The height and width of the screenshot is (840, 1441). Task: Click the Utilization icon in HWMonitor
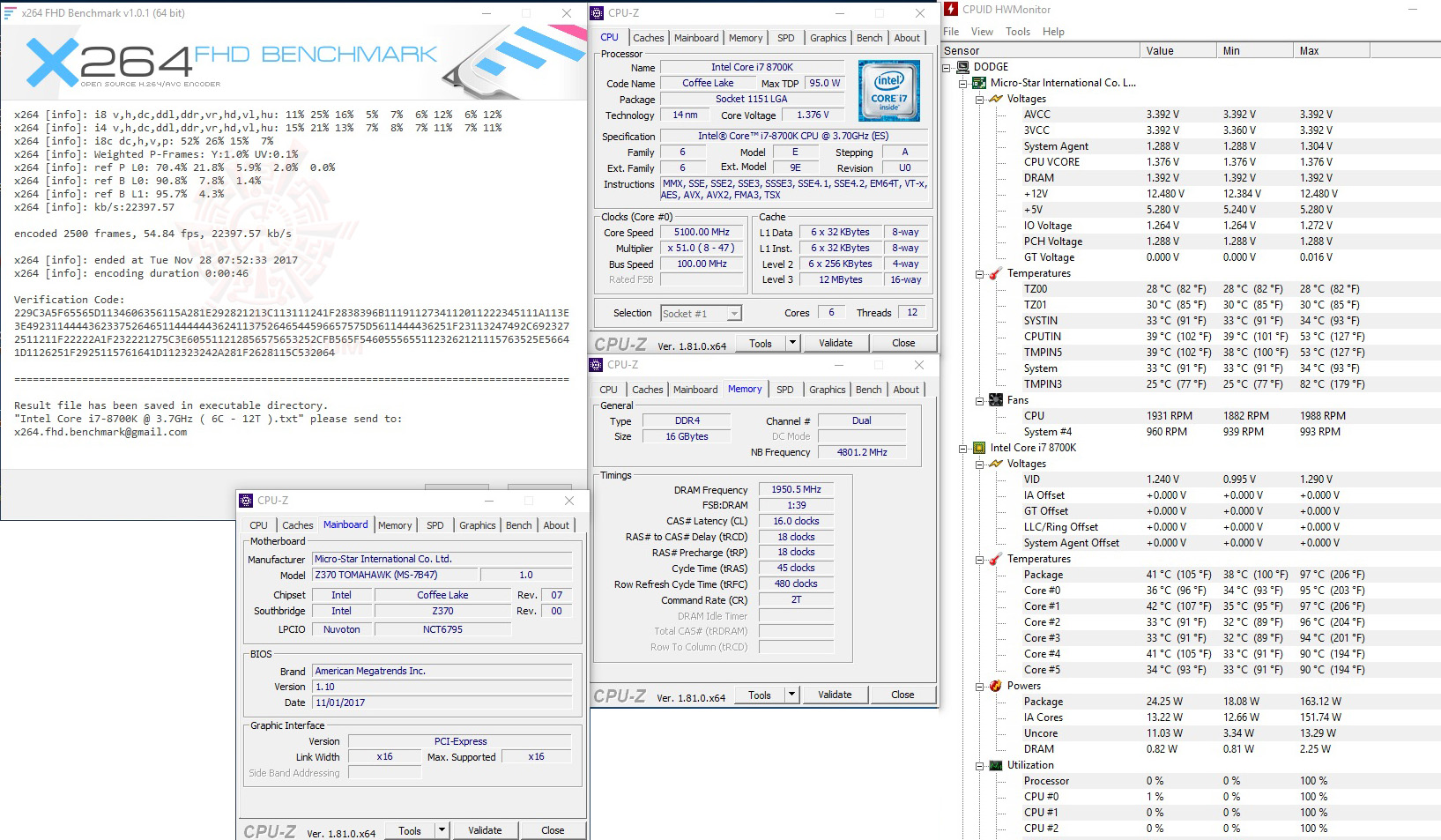point(996,765)
